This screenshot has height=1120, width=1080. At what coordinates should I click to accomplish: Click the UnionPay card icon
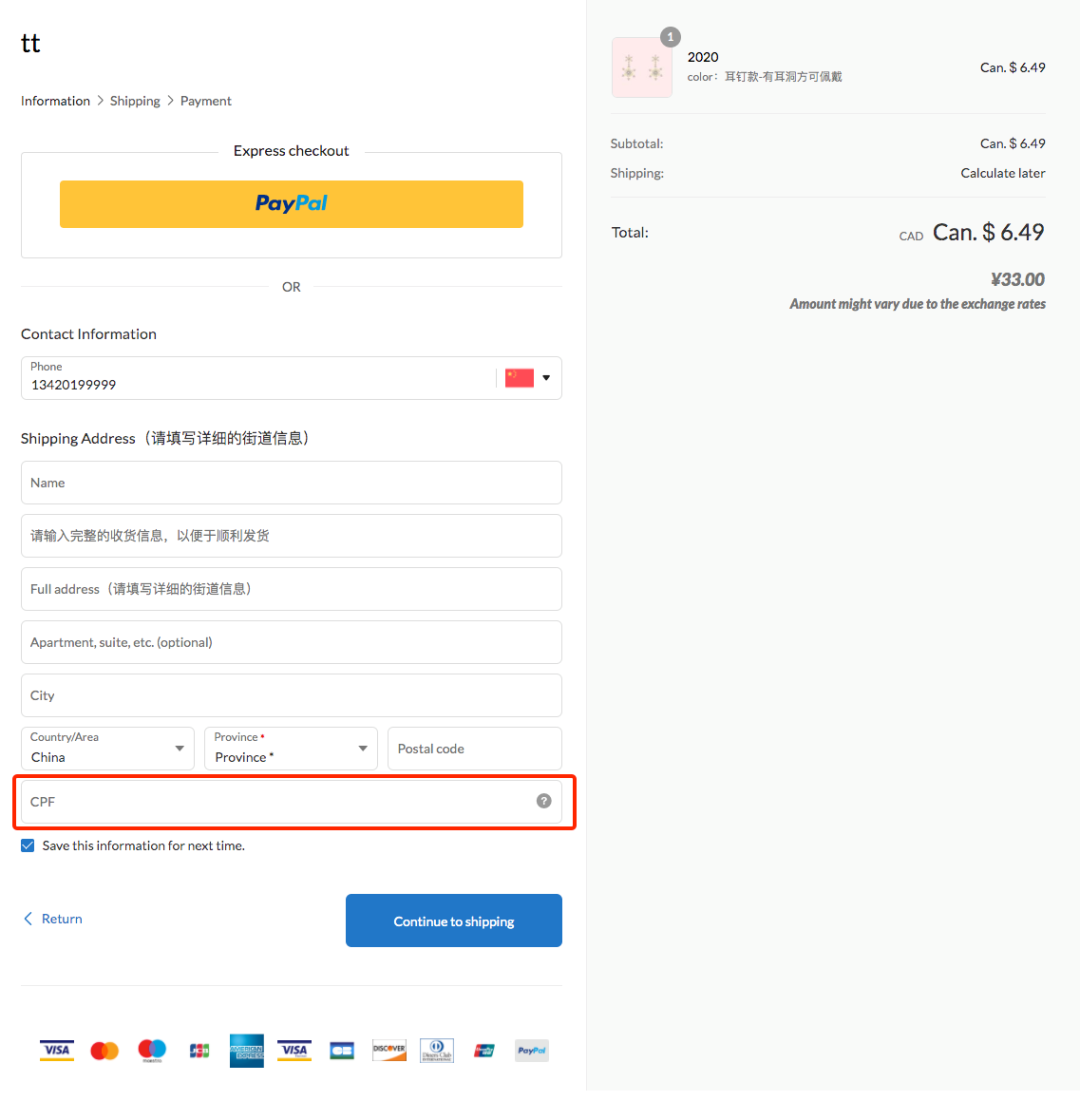(484, 1051)
